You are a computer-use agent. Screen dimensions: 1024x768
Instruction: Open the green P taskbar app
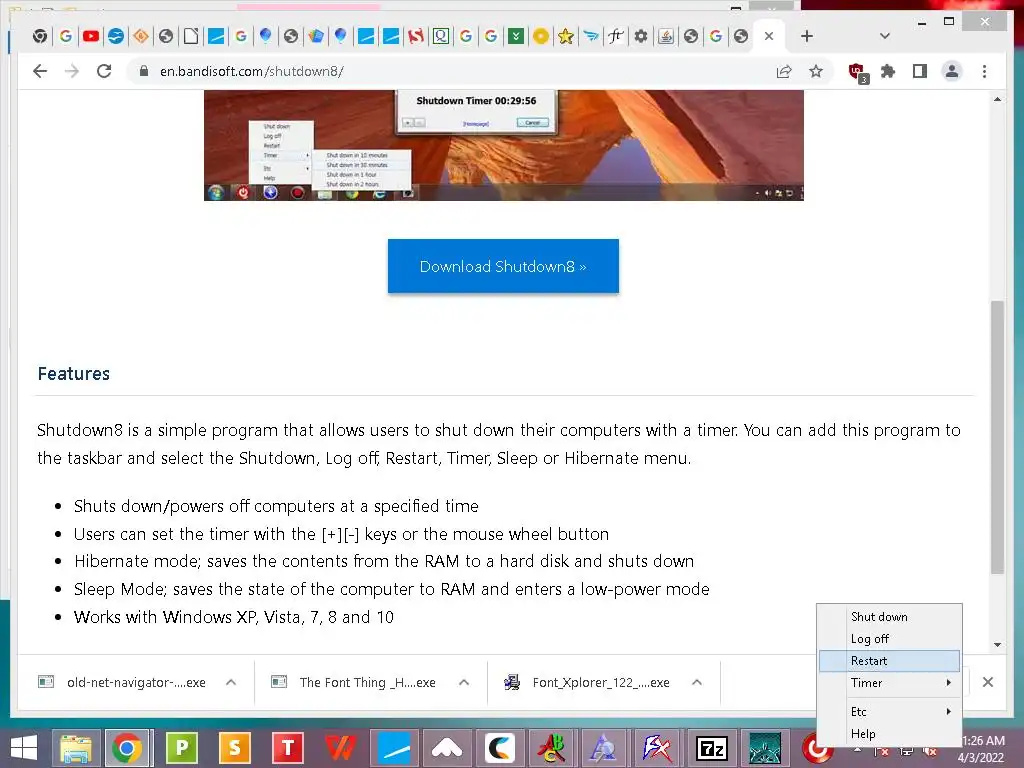click(182, 748)
